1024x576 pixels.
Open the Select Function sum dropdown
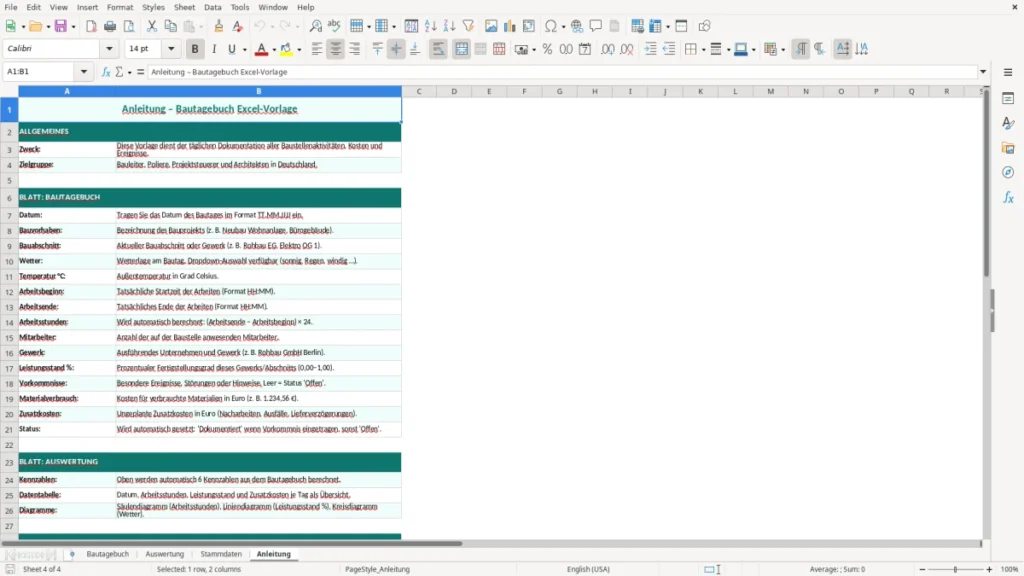129,72
